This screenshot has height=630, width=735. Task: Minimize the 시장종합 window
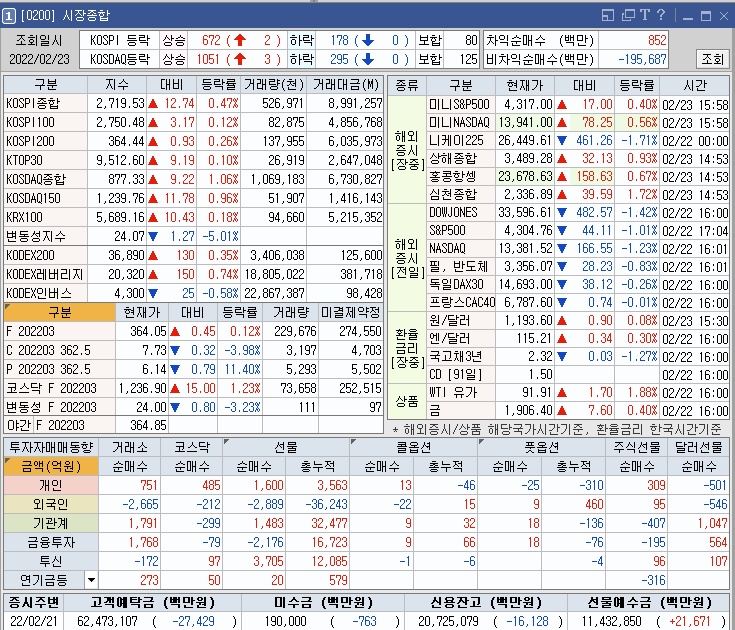(x=688, y=17)
